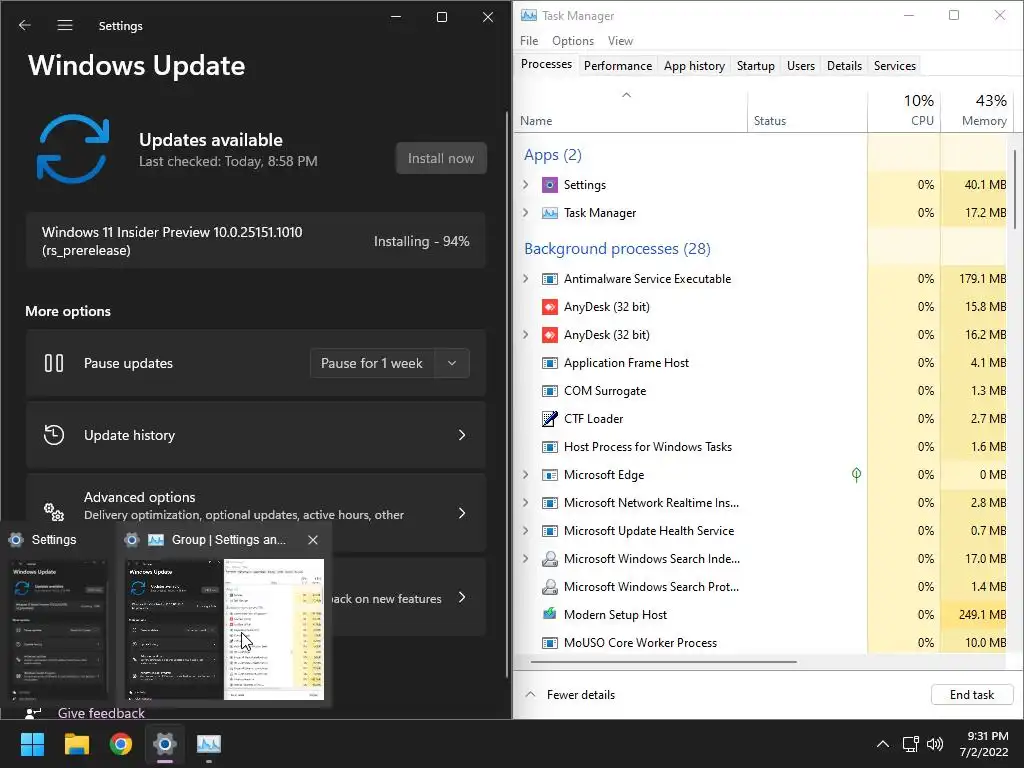The height and width of the screenshot is (768, 1024).
Task: Click the Microsoft Windows Search Indexer icon
Action: coord(550,559)
